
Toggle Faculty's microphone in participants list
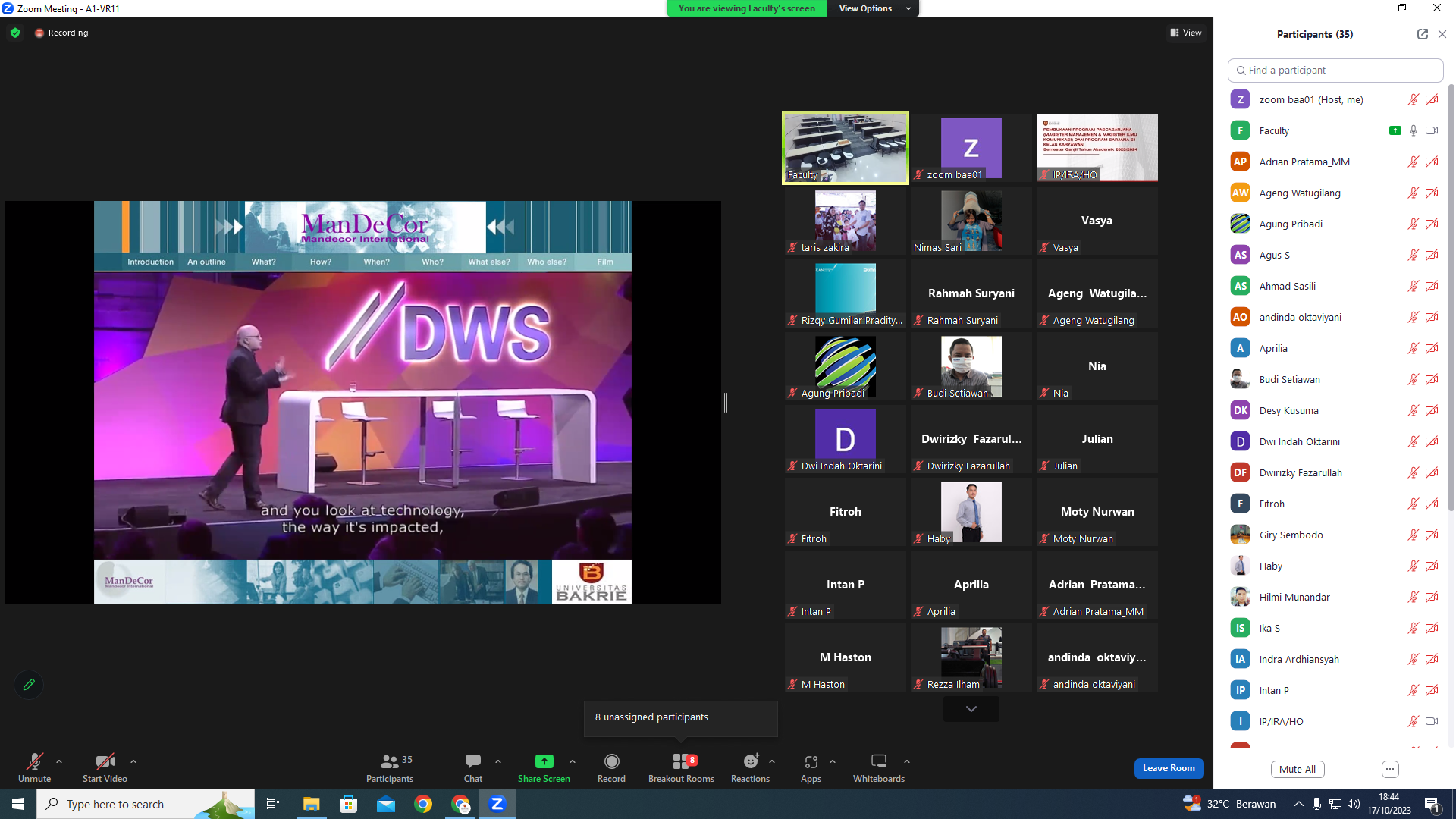click(x=1413, y=130)
